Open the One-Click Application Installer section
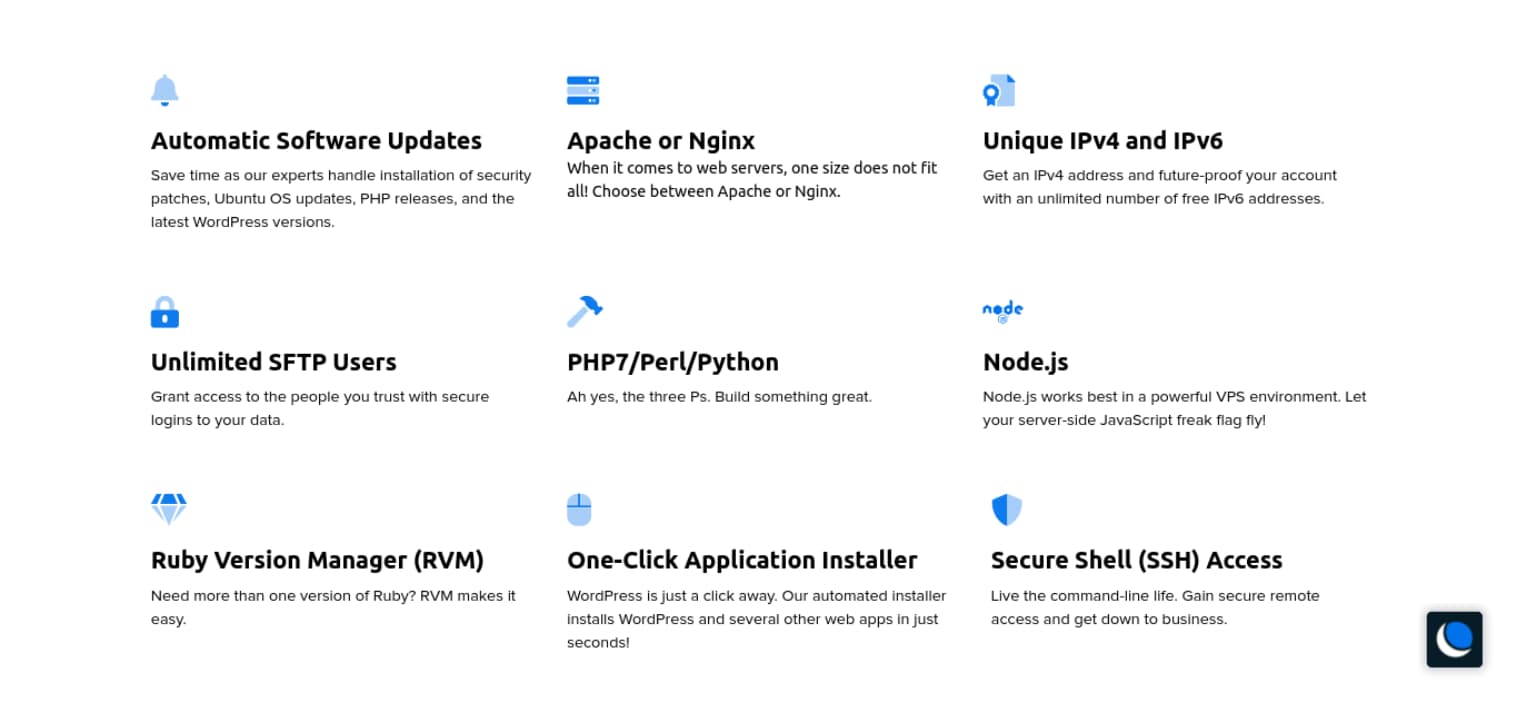The image size is (1517, 702). pos(742,560)
